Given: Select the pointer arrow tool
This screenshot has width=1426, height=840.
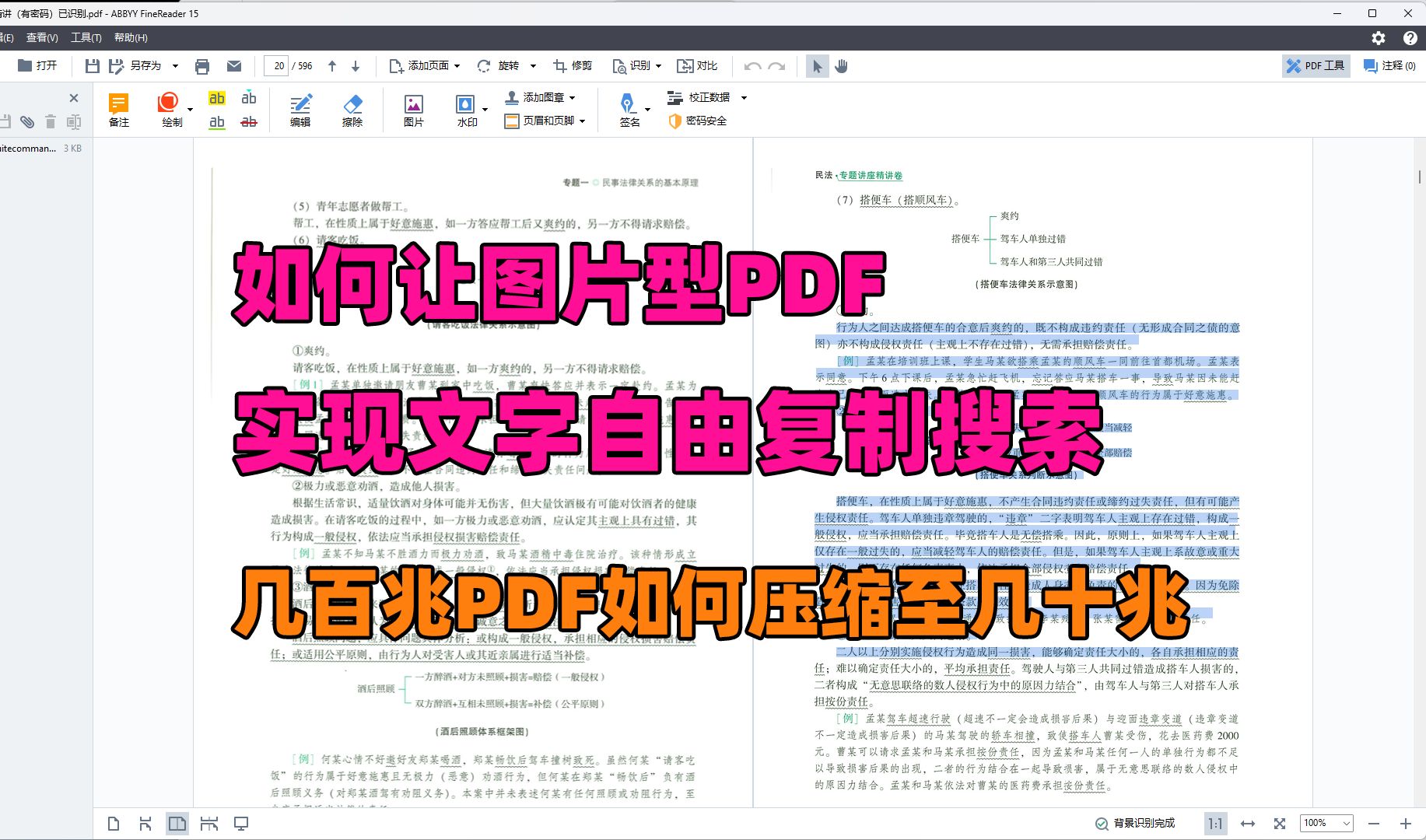Looking at the screenshot, I should click(817, 66).
